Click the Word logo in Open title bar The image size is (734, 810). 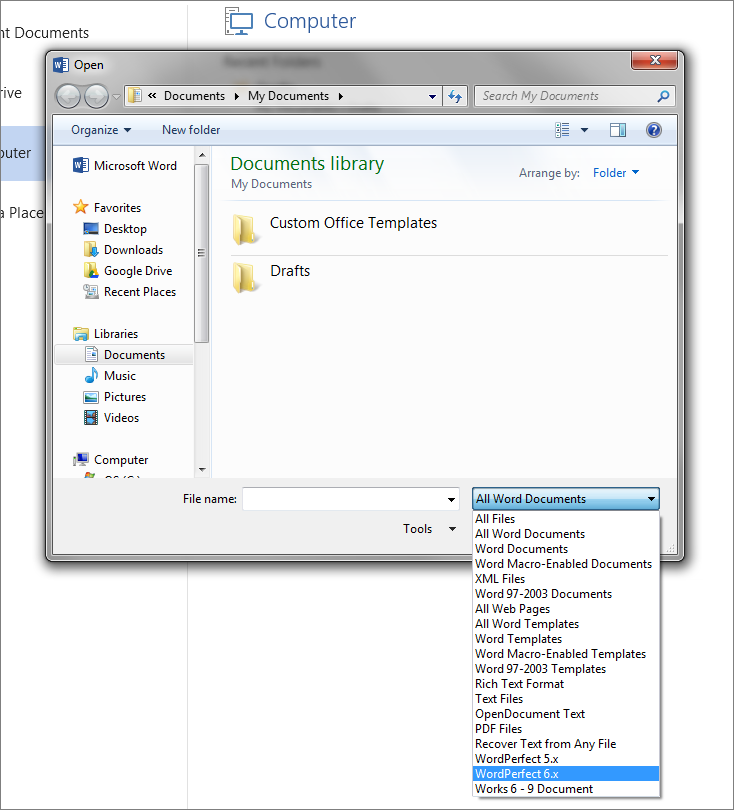point(60,65)
